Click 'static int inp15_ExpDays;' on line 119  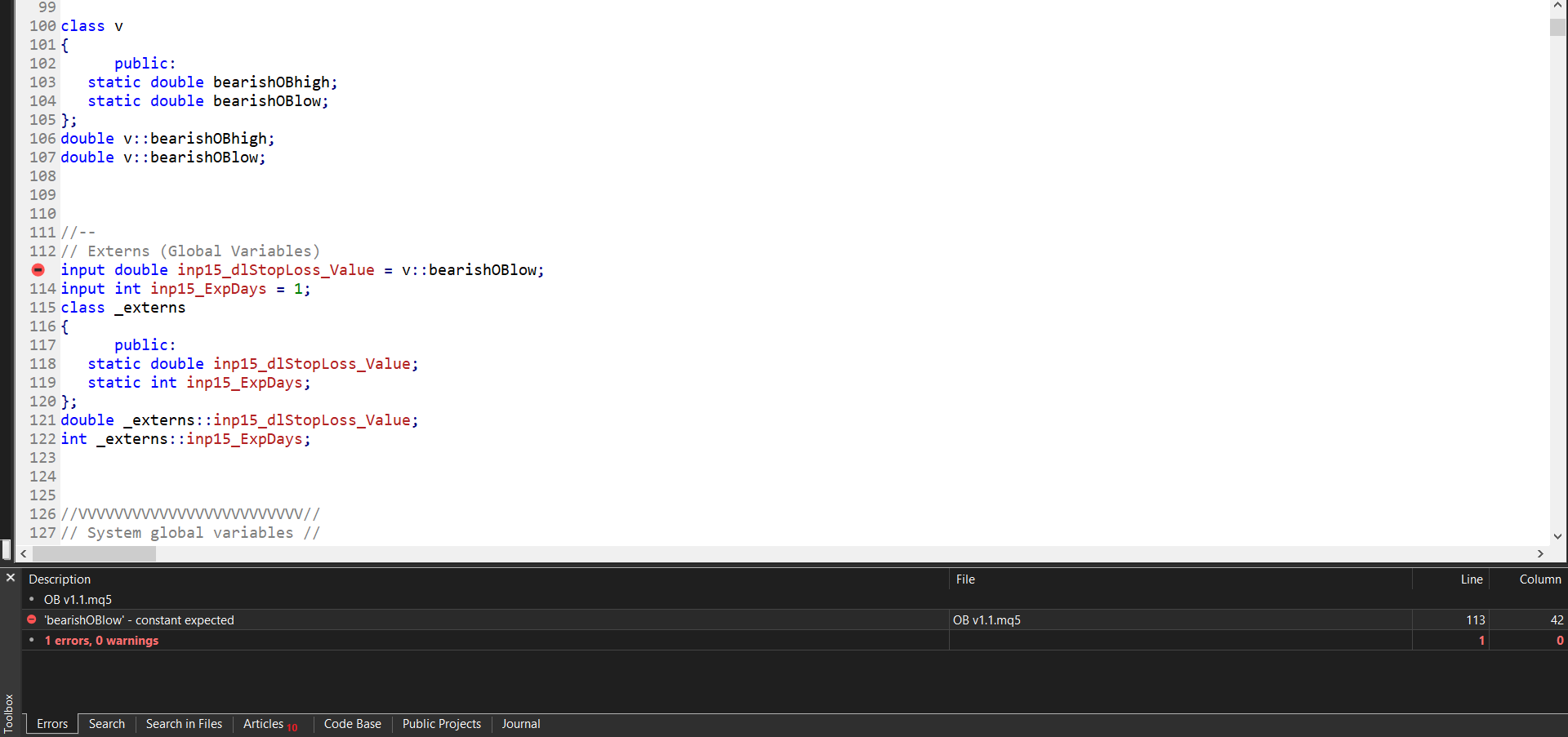[x=199, y=383]
